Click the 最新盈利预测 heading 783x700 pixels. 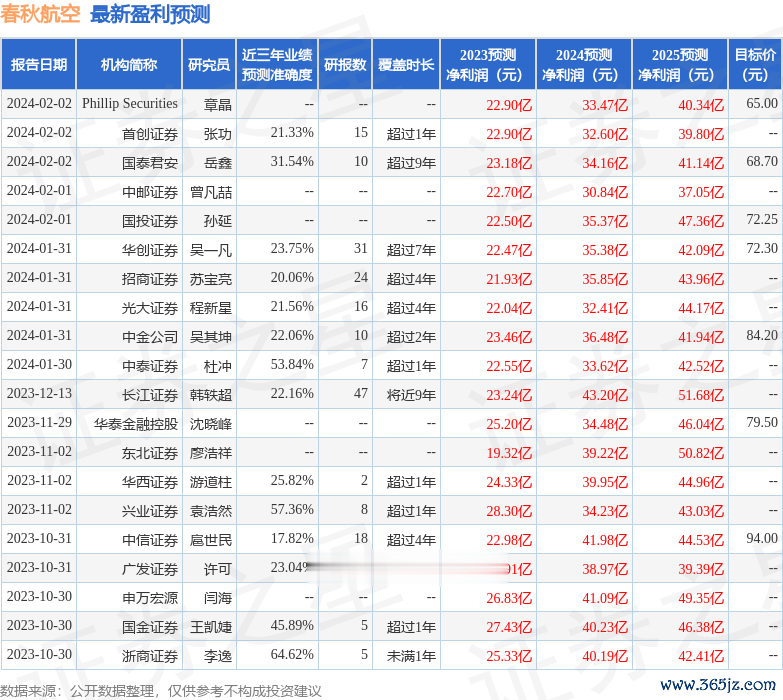coord(150,13)
